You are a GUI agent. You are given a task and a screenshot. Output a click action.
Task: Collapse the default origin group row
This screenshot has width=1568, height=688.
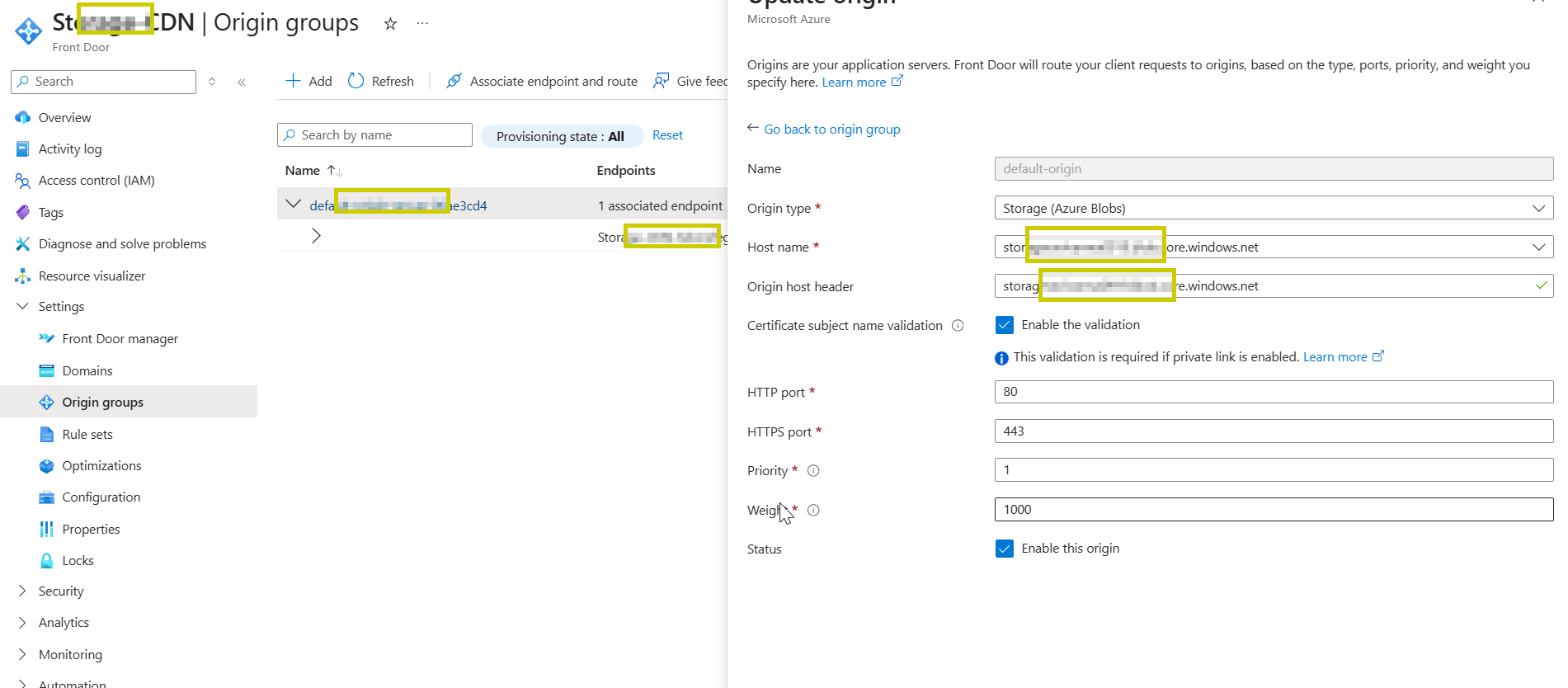293,204
